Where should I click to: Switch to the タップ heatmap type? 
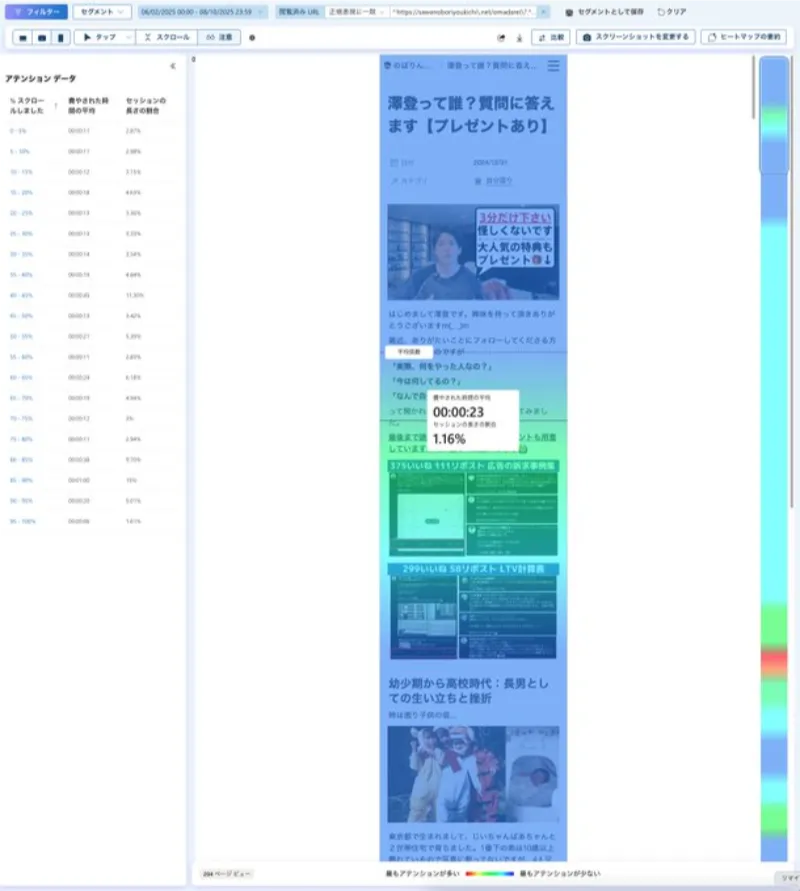click(100, 38)
